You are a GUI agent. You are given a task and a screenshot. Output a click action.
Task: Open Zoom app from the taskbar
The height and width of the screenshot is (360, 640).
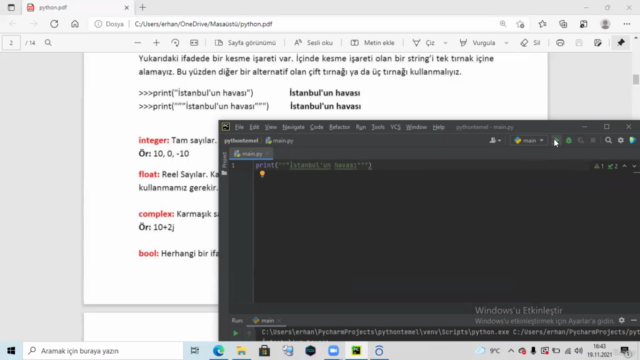[333, 351]
